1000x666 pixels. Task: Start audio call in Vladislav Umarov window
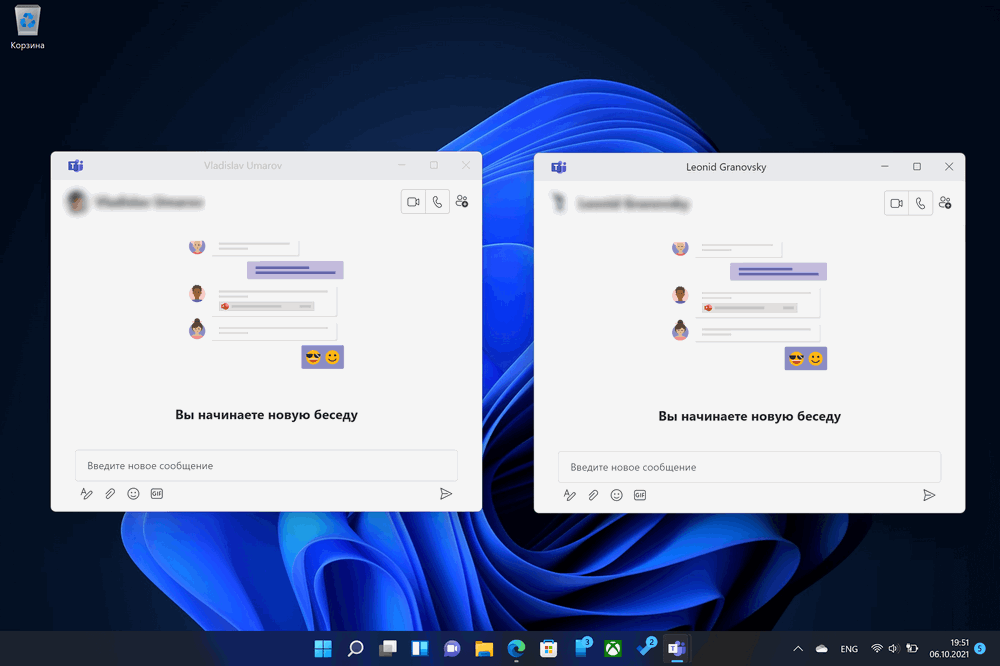point(438,202)
